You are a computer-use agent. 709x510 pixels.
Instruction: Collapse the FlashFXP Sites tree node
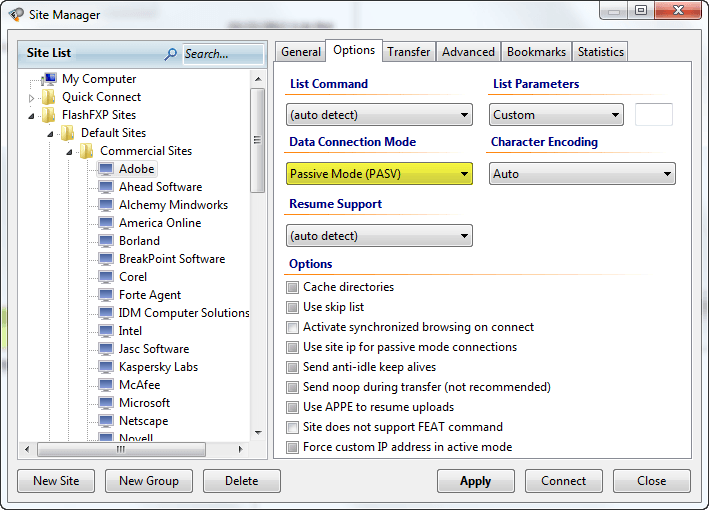(31, 116)
